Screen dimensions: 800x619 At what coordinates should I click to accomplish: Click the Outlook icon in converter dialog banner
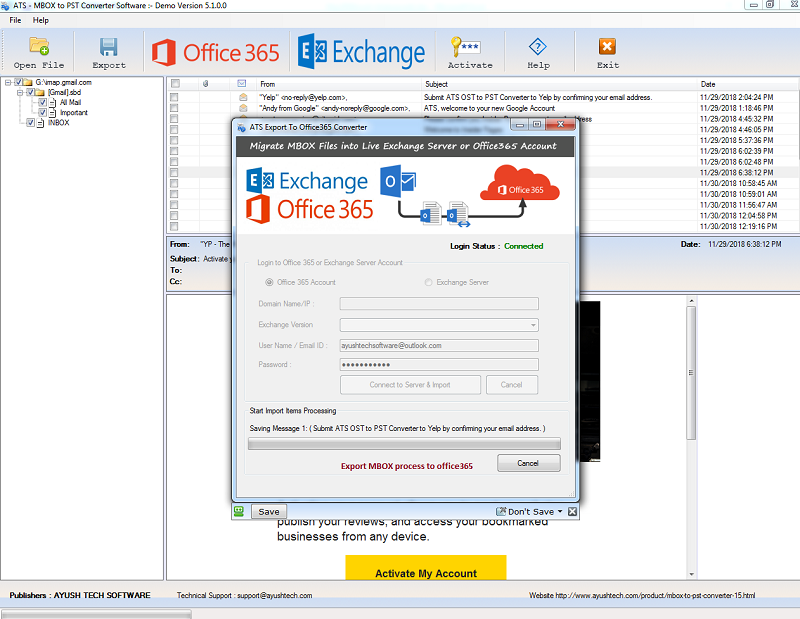pyautogui.click(x=398, y=181)
